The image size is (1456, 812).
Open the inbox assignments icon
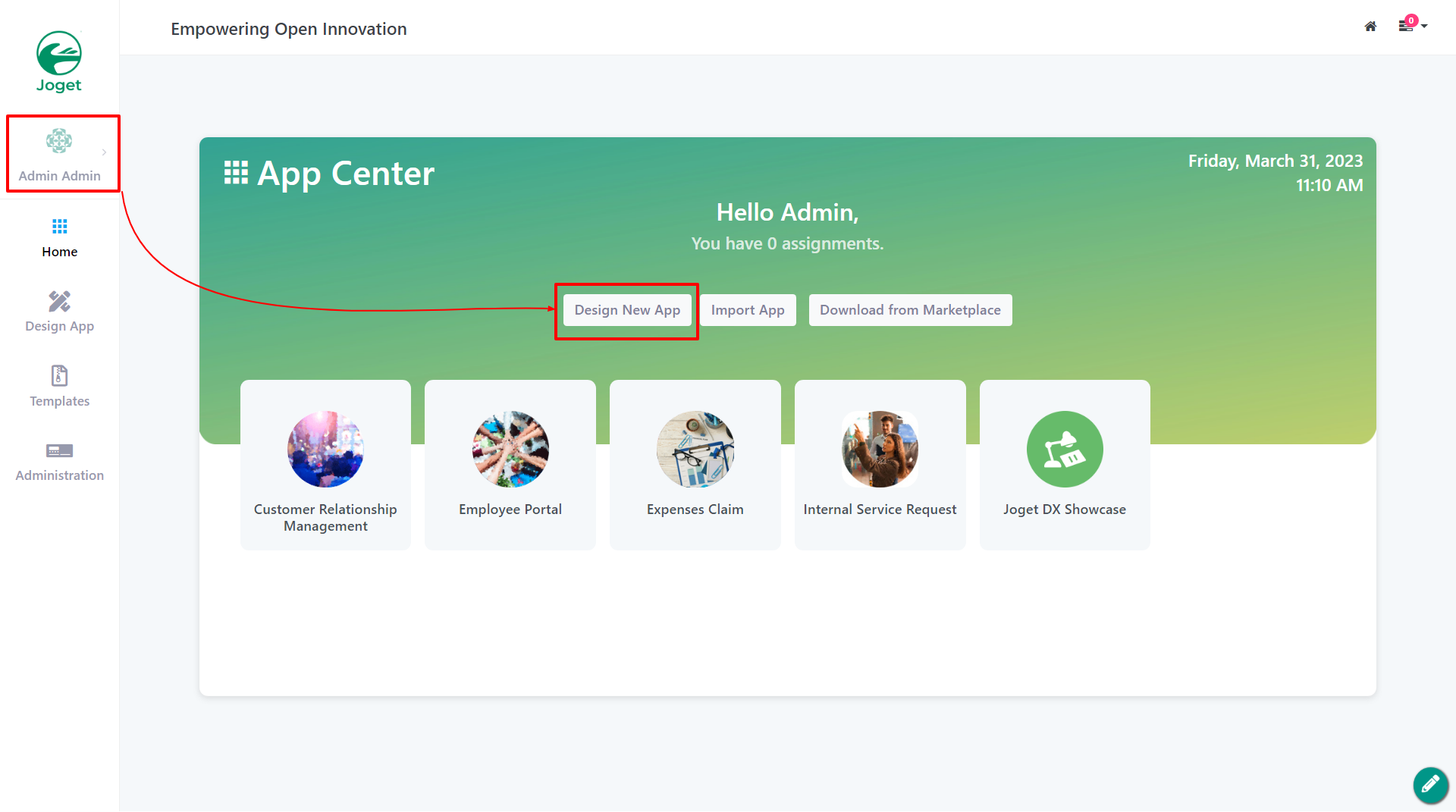pos(1406,26)
